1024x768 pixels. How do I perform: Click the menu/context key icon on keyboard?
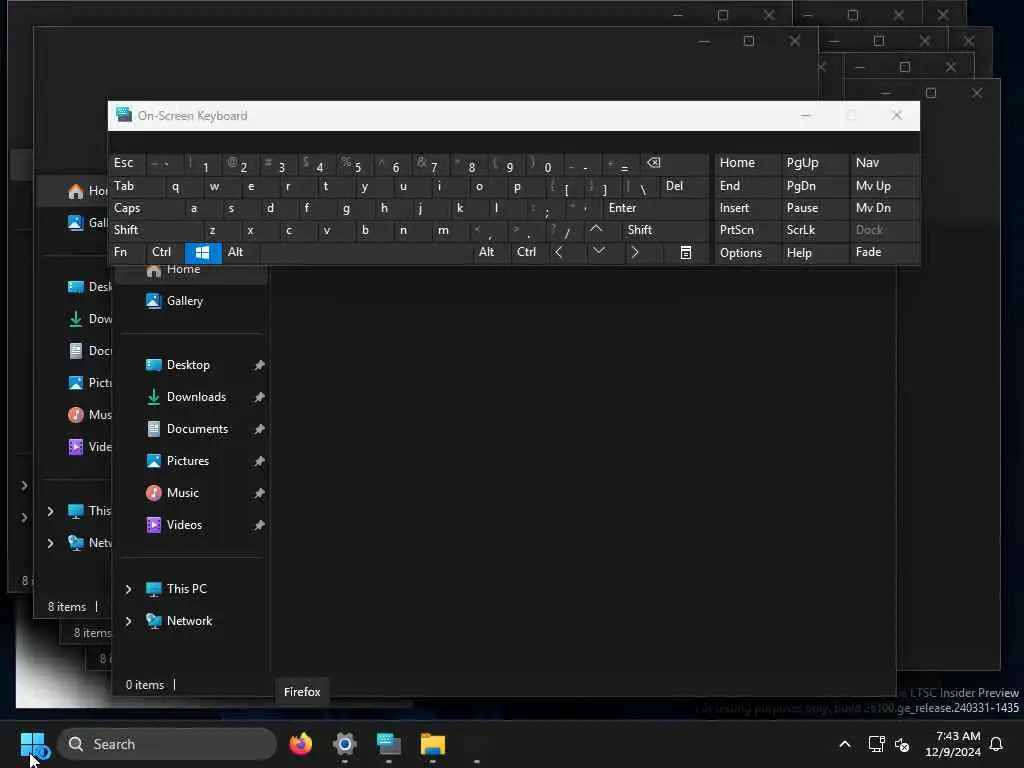686,253
